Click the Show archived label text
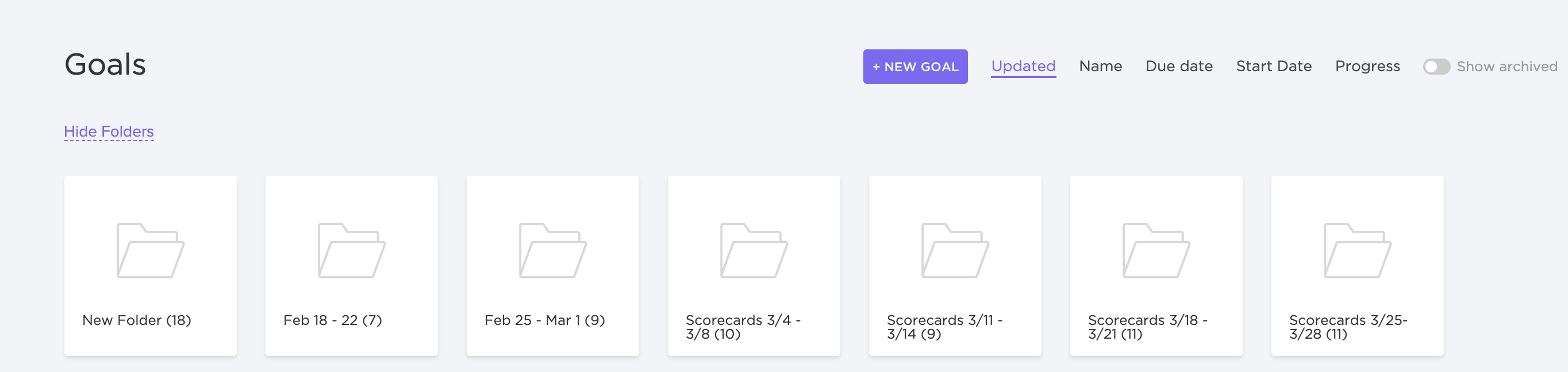Viewport: 1568px width, 372px height. pyautogui.click(x=1506, y=67)
